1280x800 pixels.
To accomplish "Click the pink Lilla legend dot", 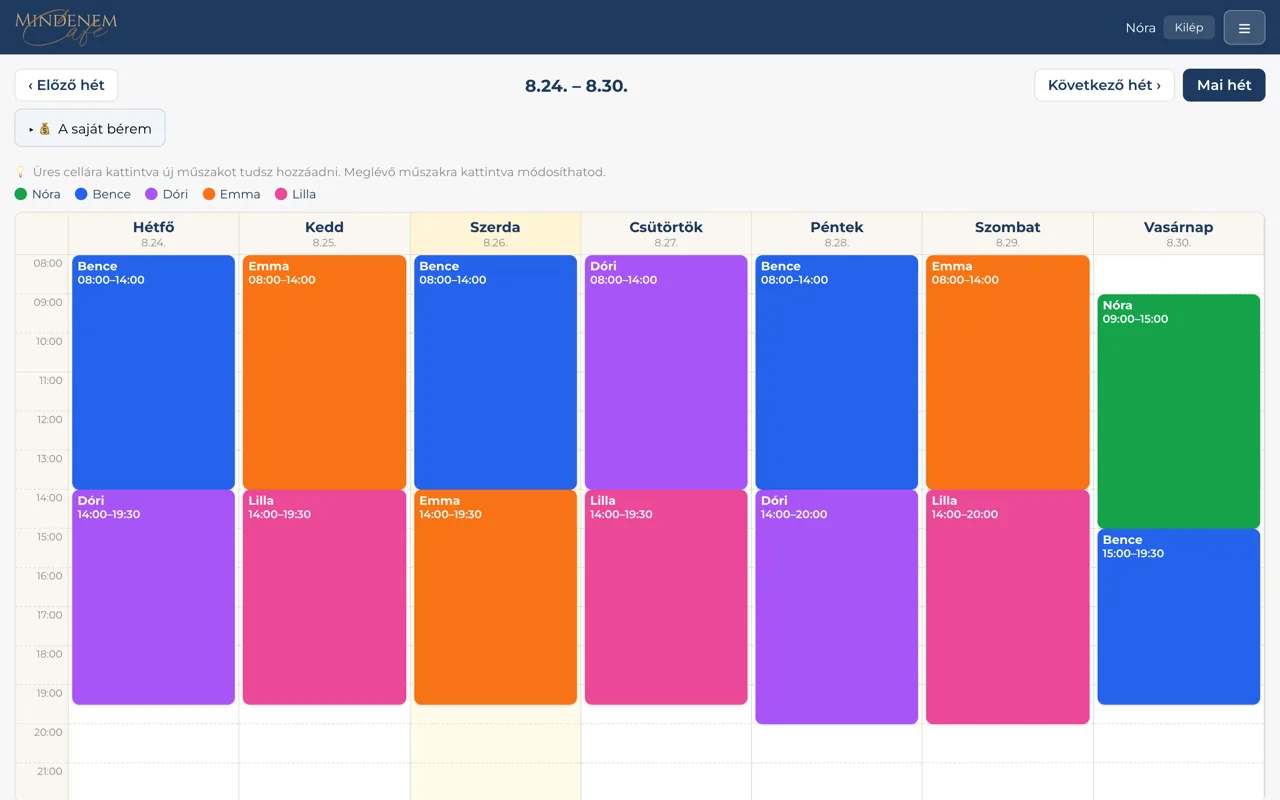I will pos(281,194).
